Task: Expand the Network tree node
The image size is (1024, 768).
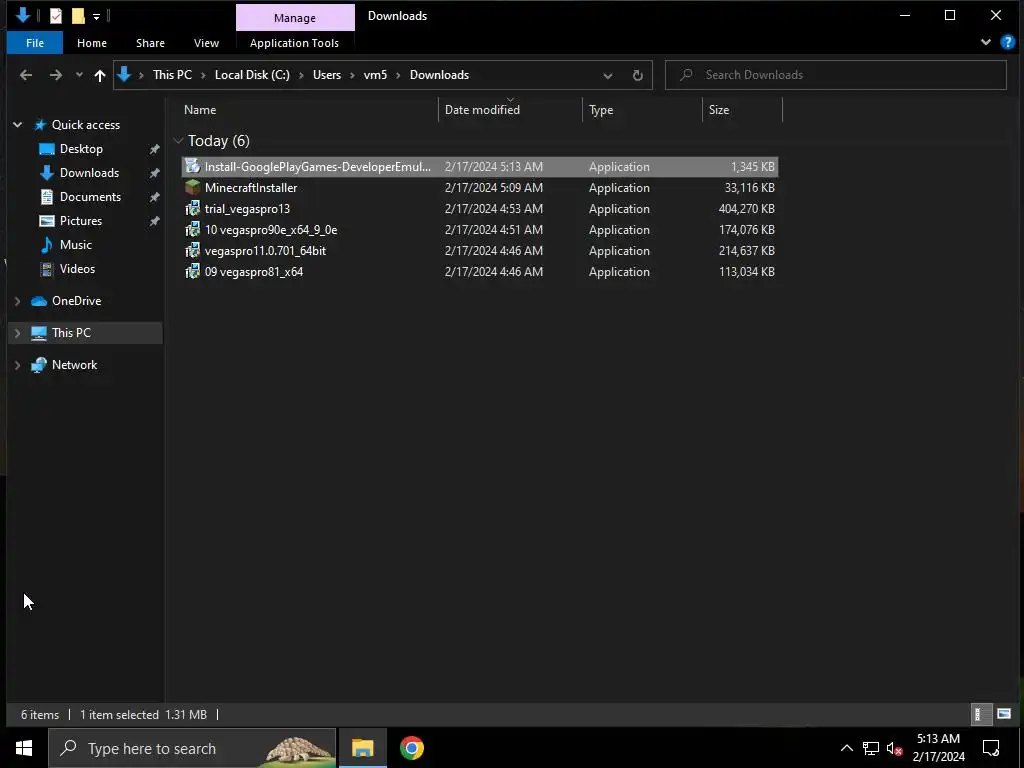Action: click(x=18, y=365)
